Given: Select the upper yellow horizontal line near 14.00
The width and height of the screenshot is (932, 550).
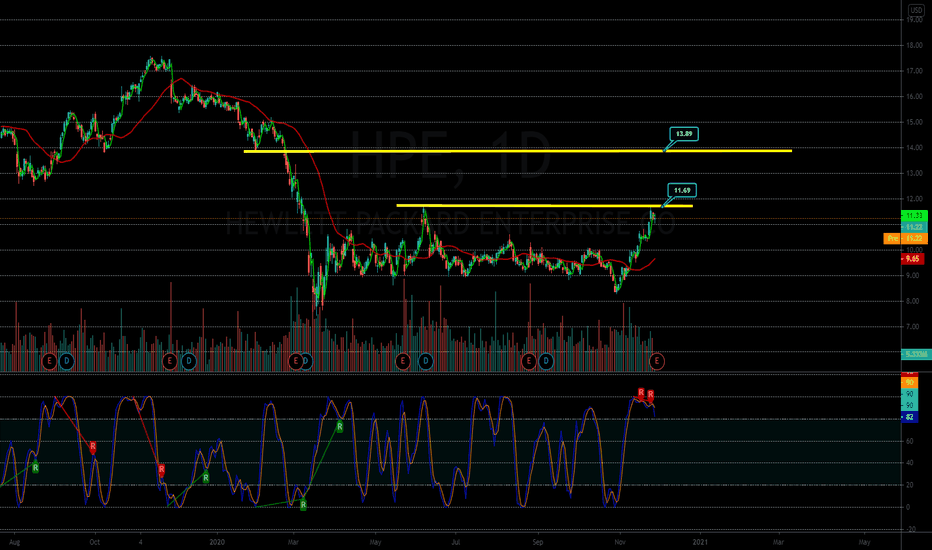Looking at the screenshot, I should (517, 151).
